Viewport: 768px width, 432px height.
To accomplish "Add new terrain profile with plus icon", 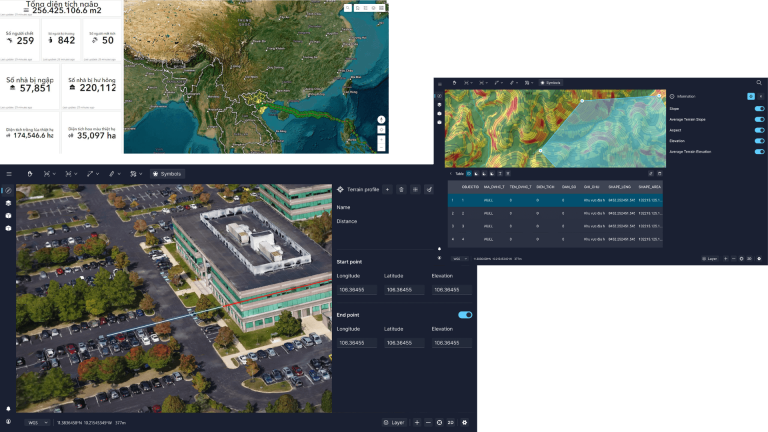I will [x=387, y=190].
